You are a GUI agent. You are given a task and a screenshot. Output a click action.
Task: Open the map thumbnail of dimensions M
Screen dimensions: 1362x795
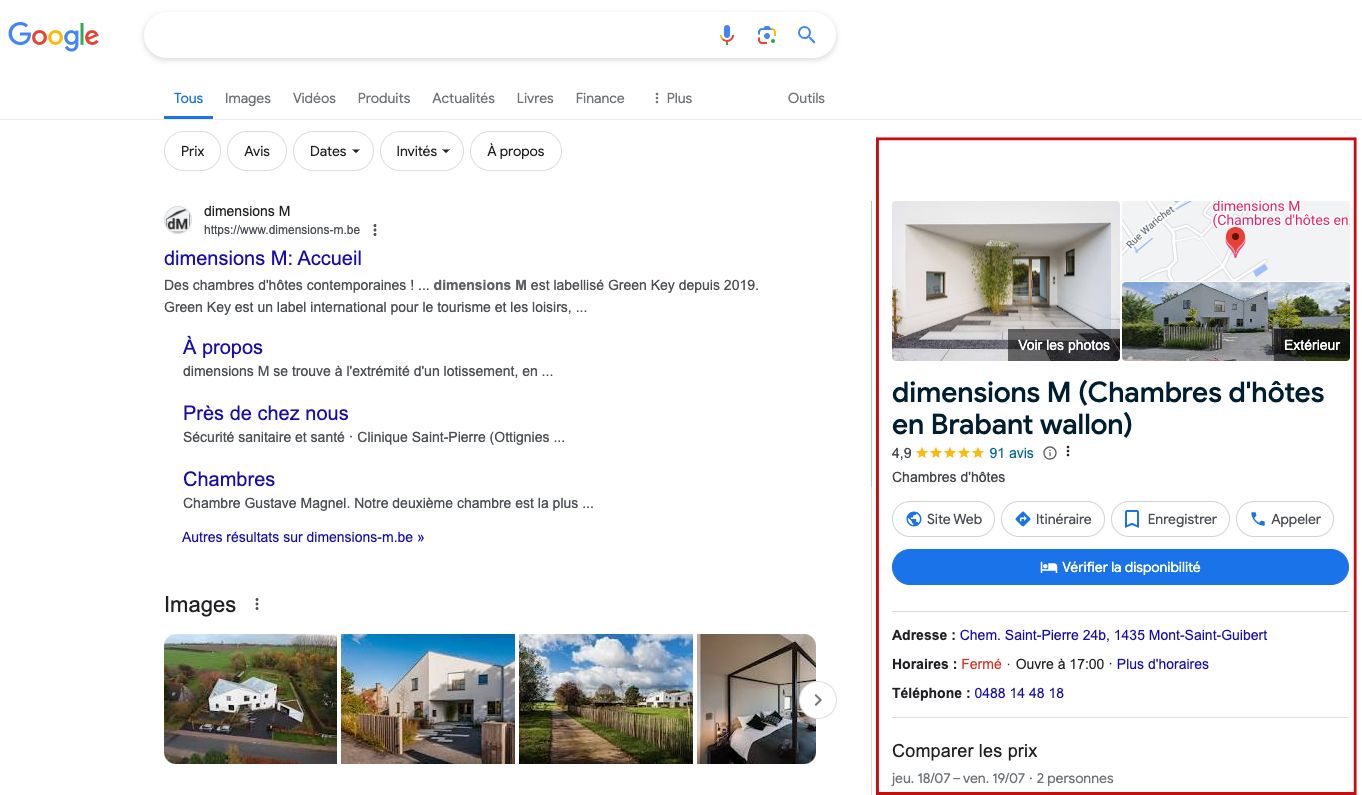(x=1235, y=240)
